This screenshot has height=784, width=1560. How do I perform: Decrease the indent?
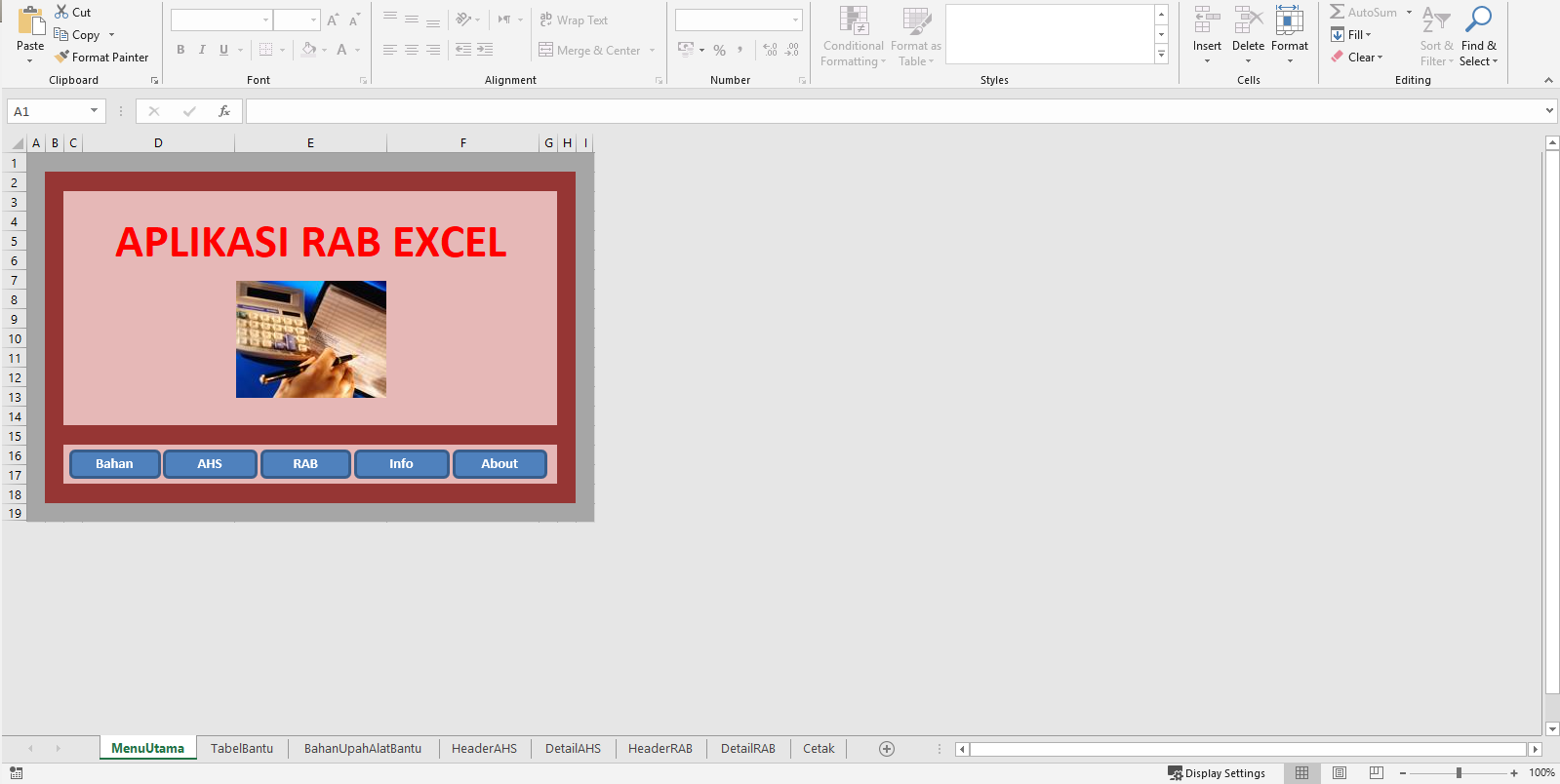coord(463,50)
